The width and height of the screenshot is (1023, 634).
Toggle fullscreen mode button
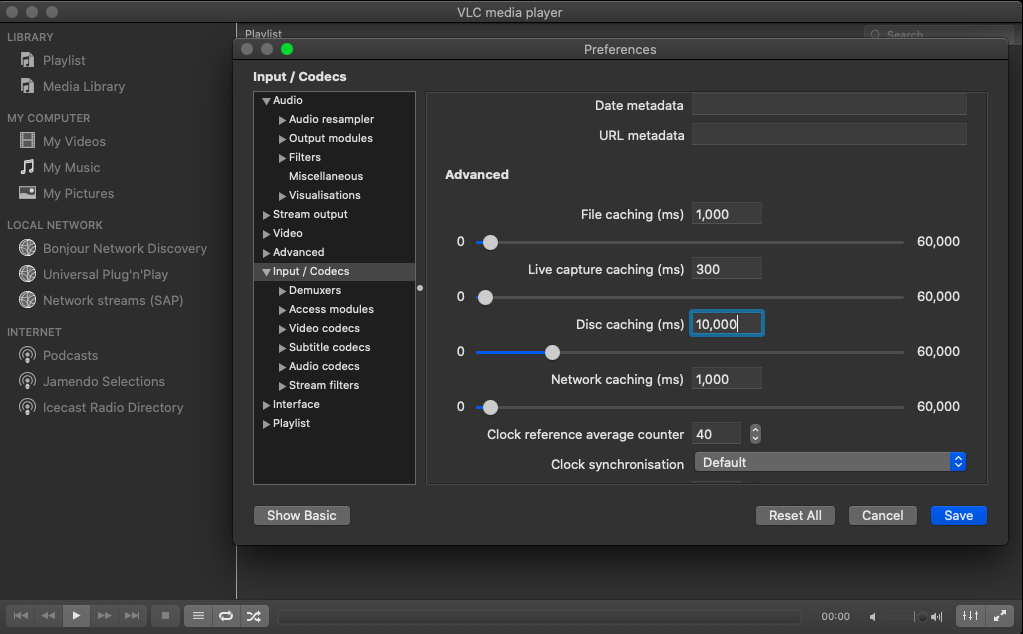1000,616
